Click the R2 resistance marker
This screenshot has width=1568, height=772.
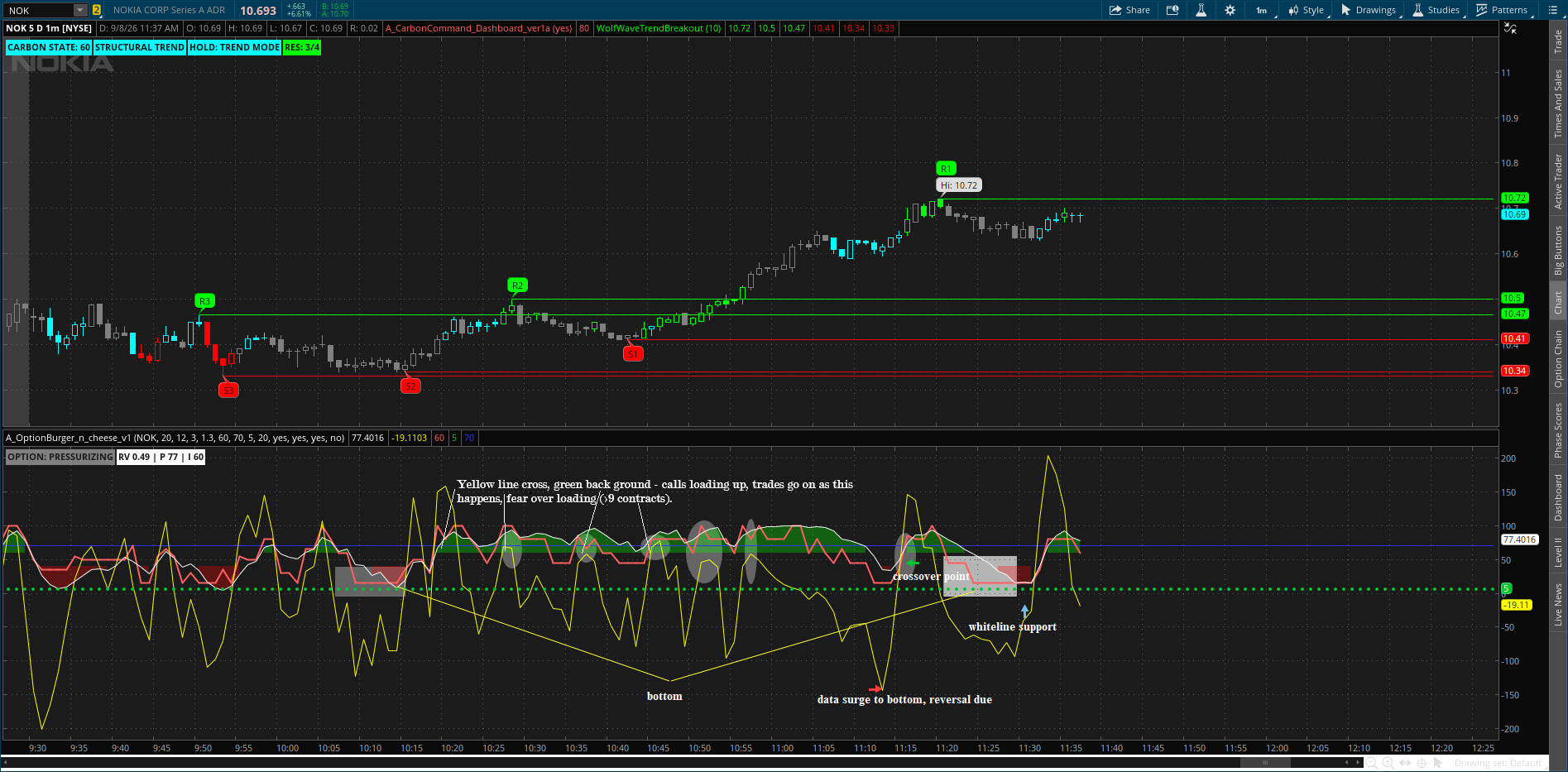coord(517,285)
